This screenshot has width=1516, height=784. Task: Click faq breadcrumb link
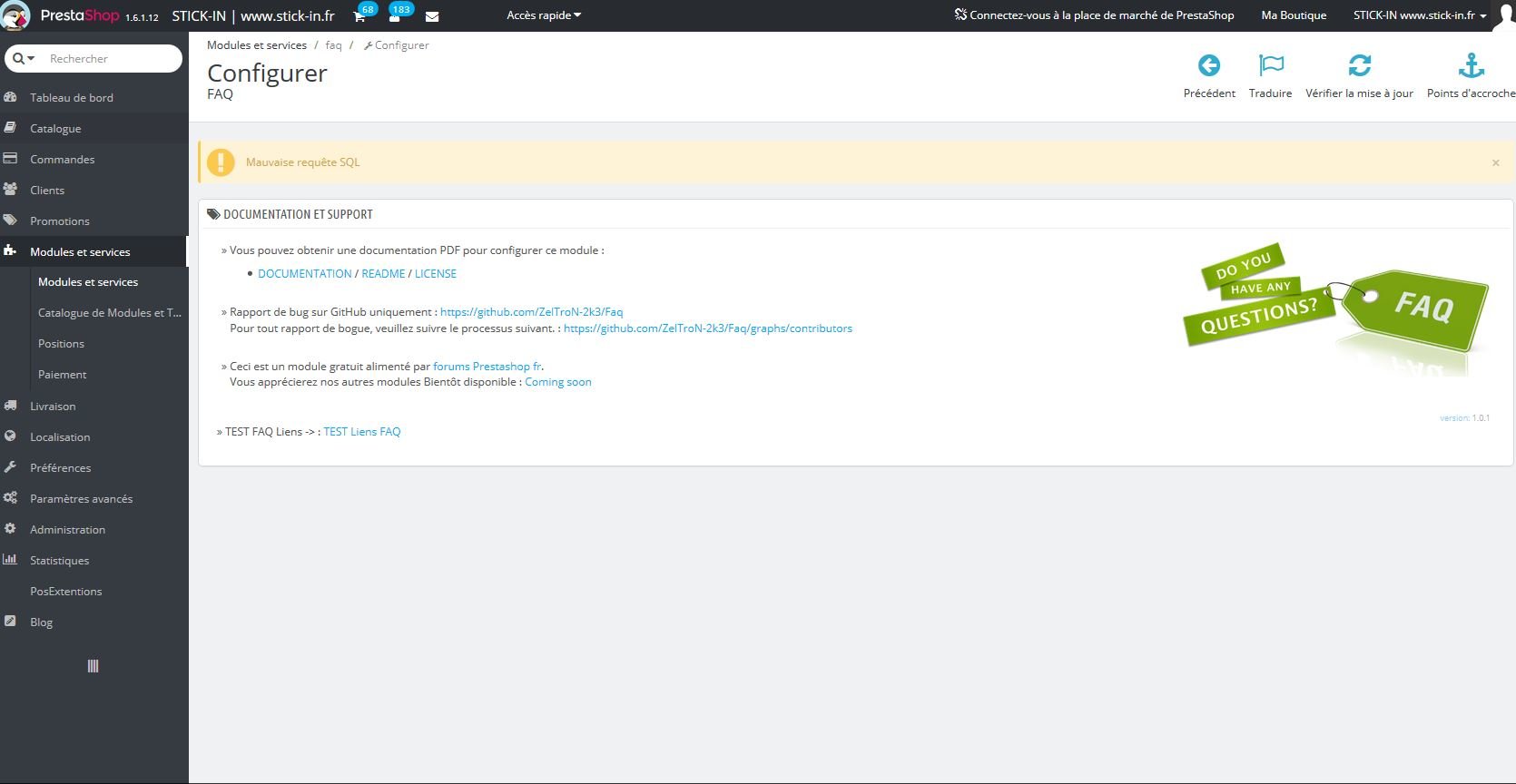(x=333, y=45)
